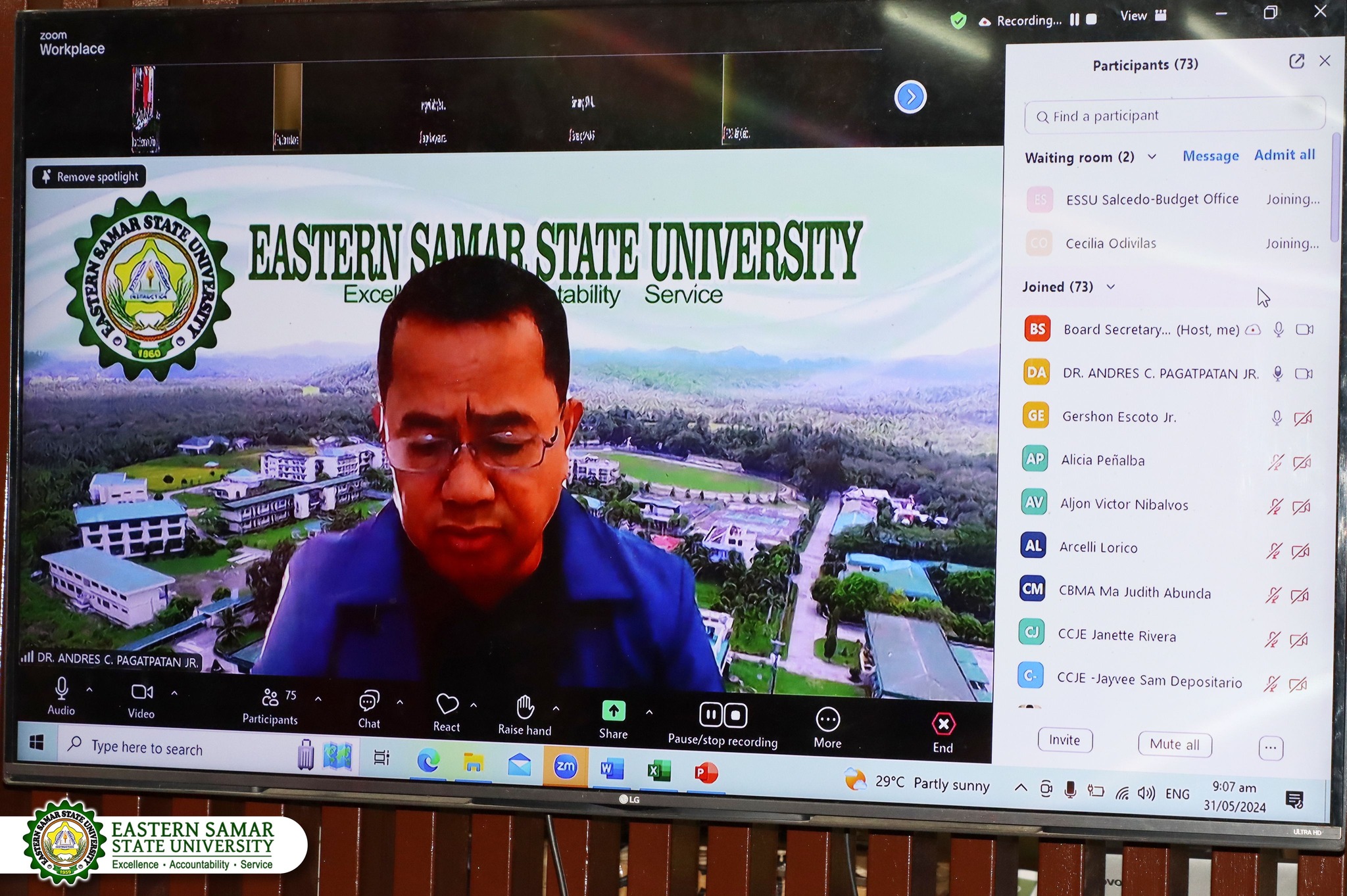
Task: Expand Raise hand options caret
Action: click(556, 708)
